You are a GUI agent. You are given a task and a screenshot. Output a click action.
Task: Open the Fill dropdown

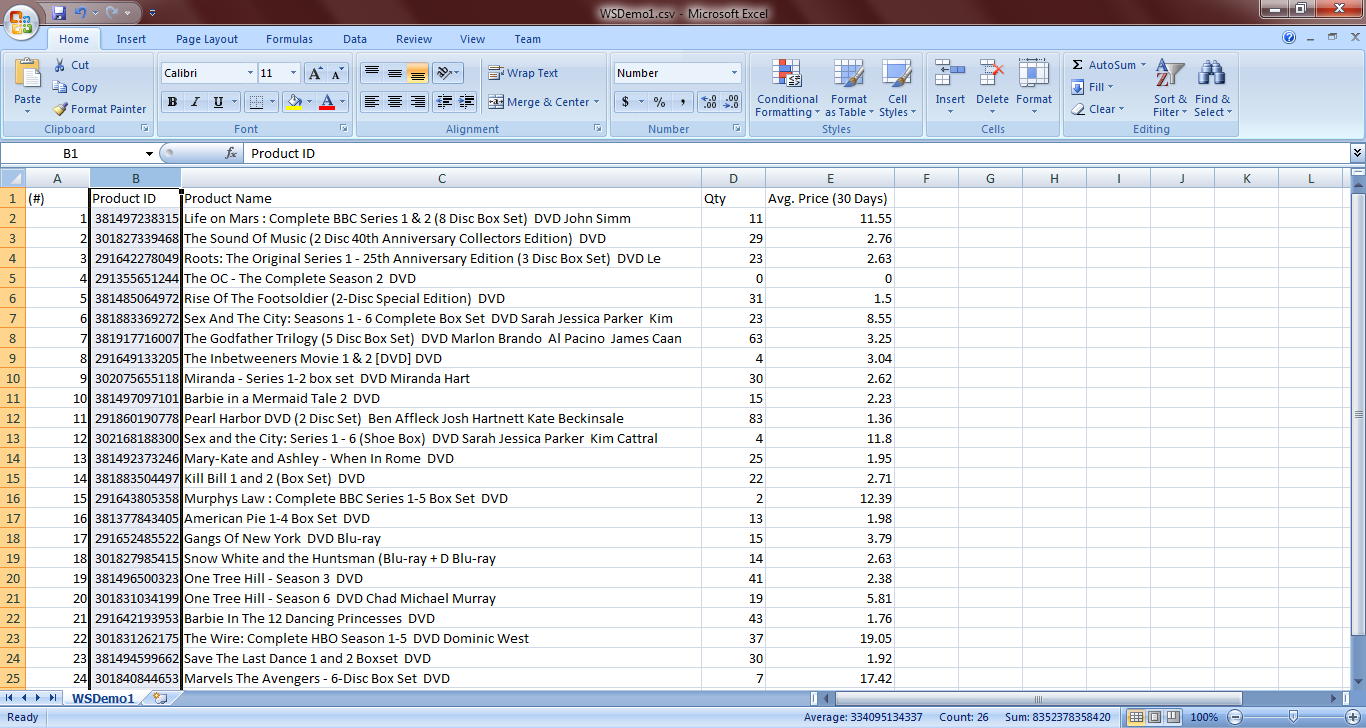(1094, 87)
